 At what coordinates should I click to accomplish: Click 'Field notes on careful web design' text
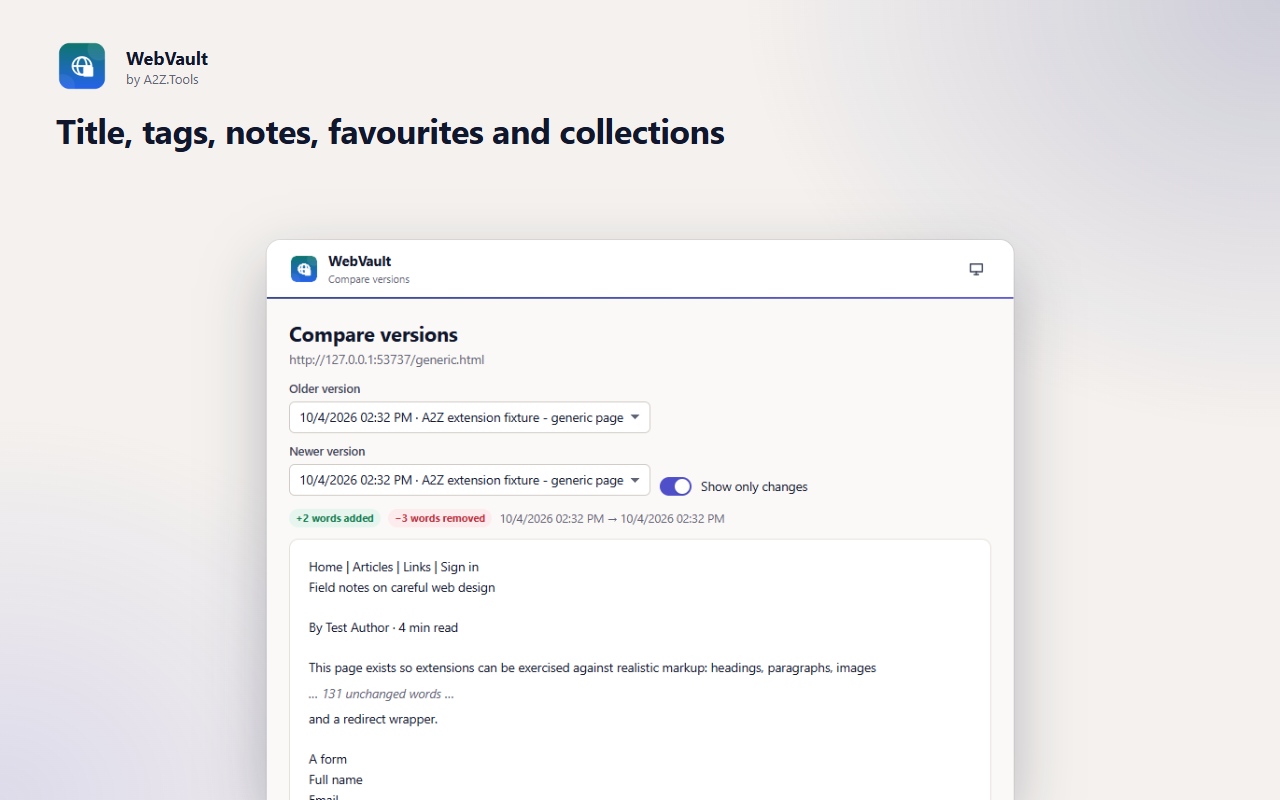click(402, 587)
